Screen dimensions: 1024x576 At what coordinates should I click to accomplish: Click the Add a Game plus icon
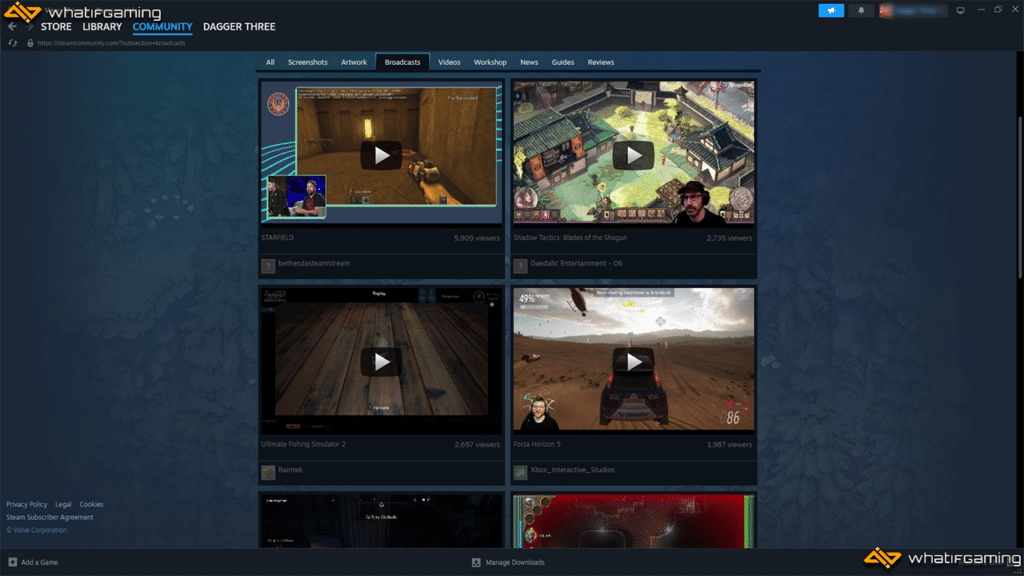pos(12,562)
